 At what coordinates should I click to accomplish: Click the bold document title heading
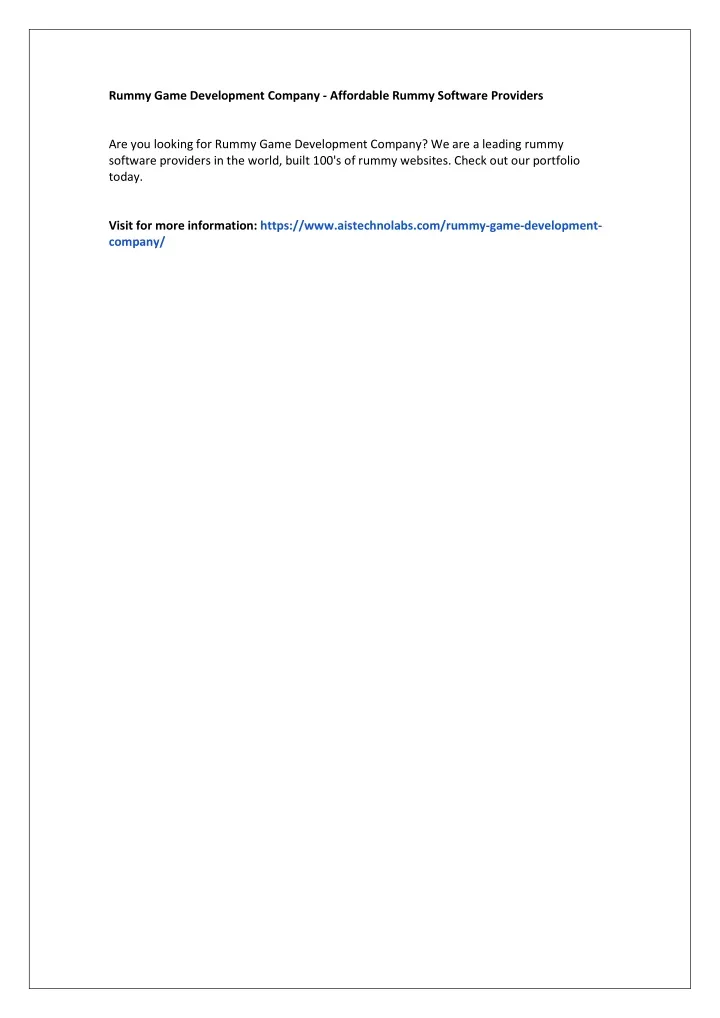click(326, 96)
